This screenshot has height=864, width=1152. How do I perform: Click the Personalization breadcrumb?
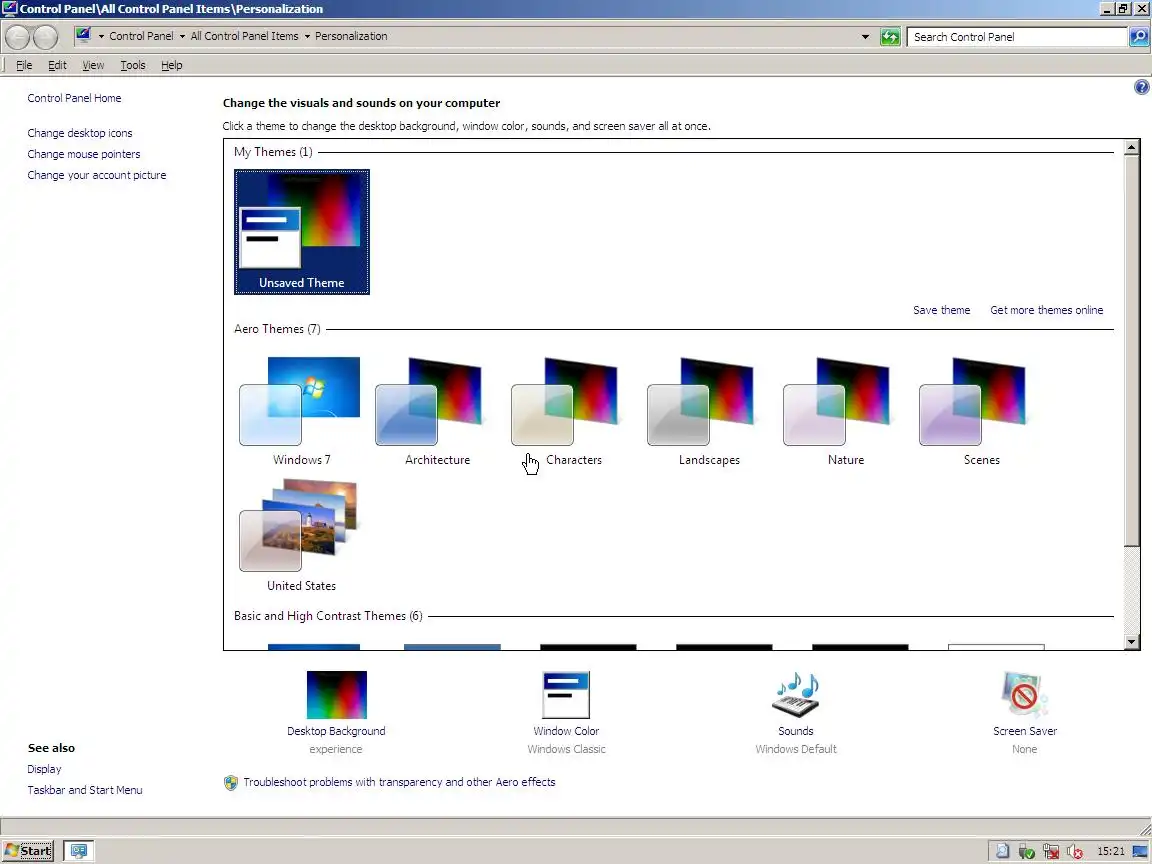point(351,36)
